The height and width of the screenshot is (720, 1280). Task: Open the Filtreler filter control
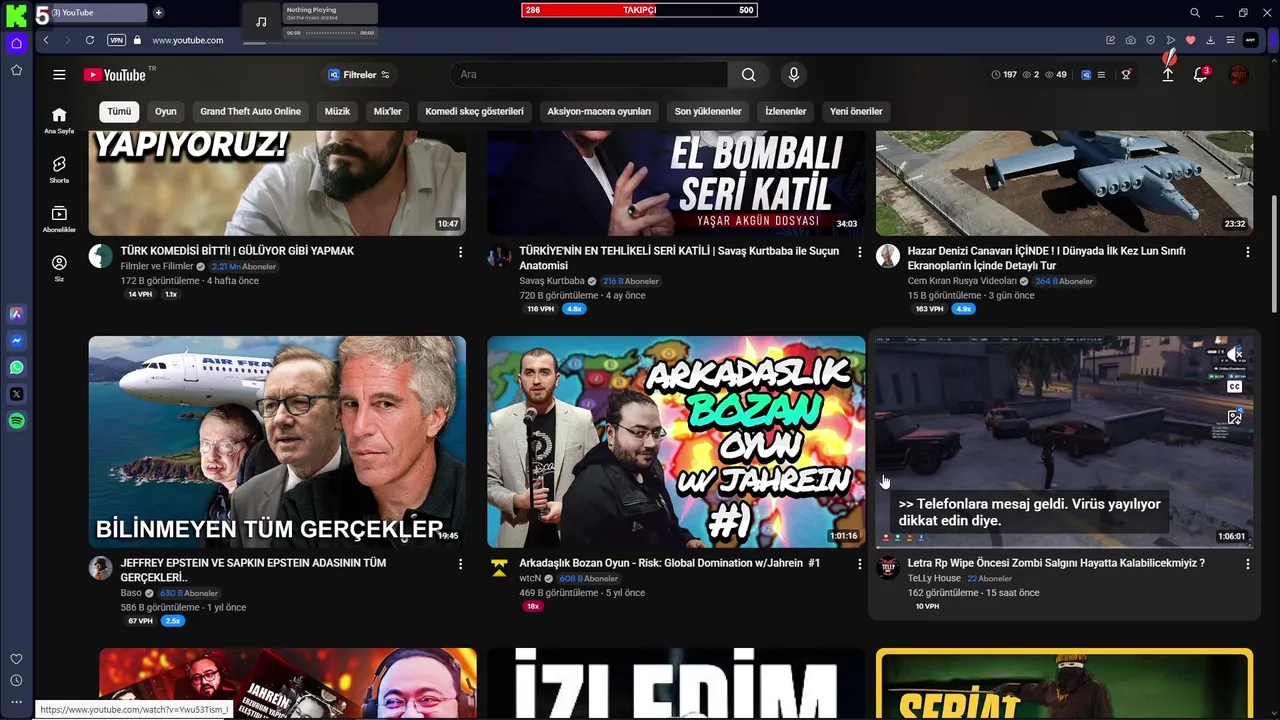click(x=358, y=75)
